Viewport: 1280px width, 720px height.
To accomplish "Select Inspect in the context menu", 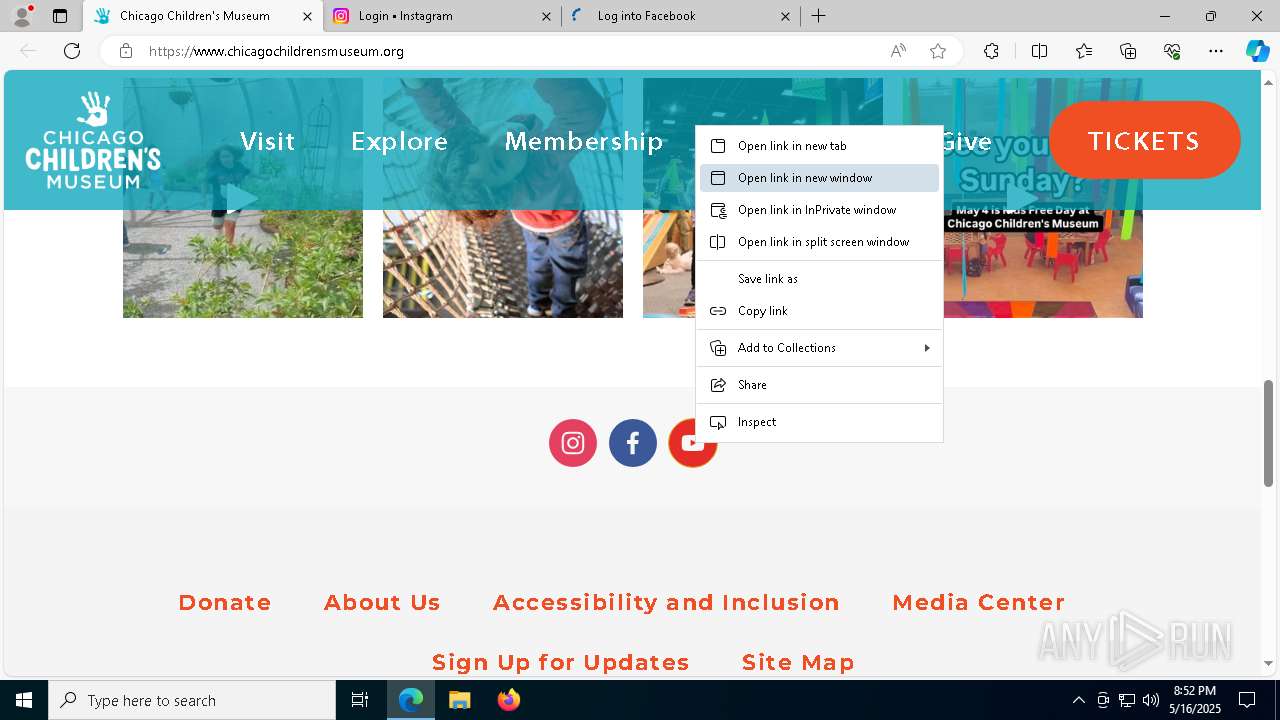I will click(x=819, y=422).
